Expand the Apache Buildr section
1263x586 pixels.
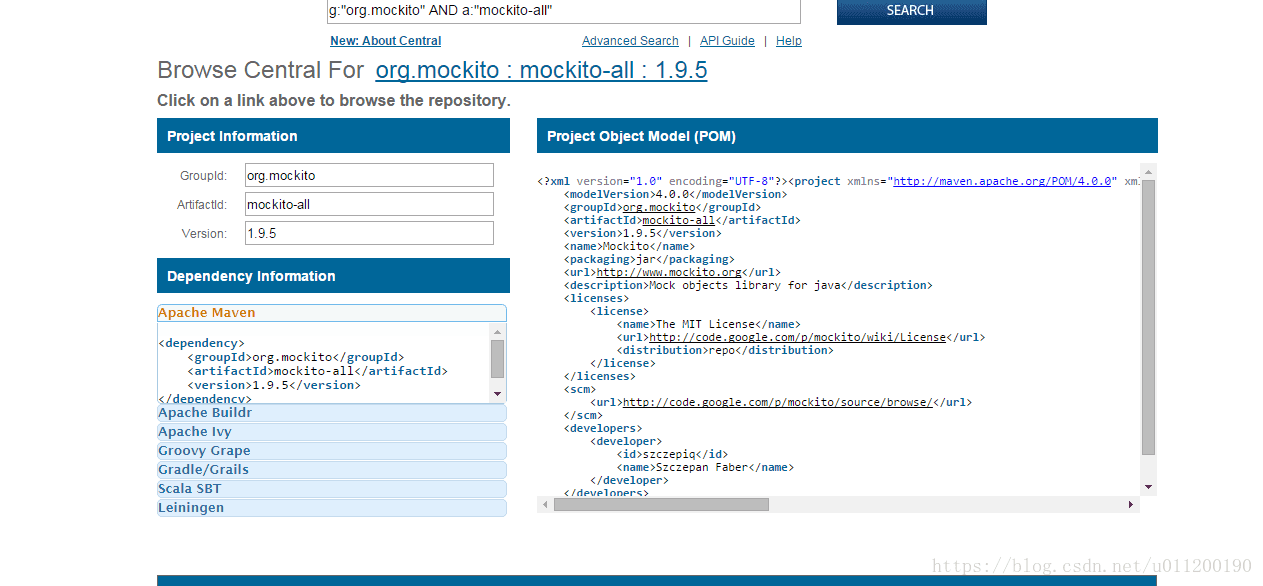[x=332, y=413]
